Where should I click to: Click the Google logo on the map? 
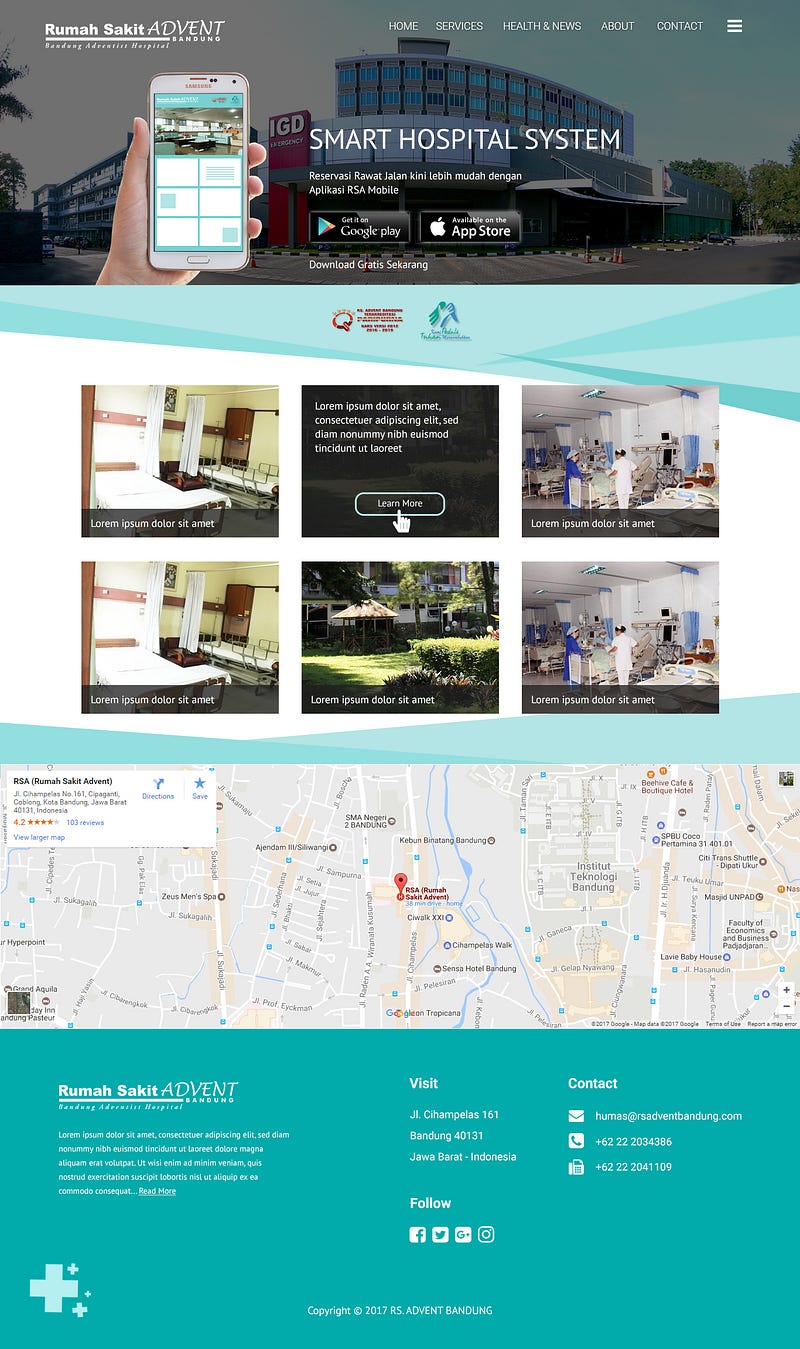400,1013
